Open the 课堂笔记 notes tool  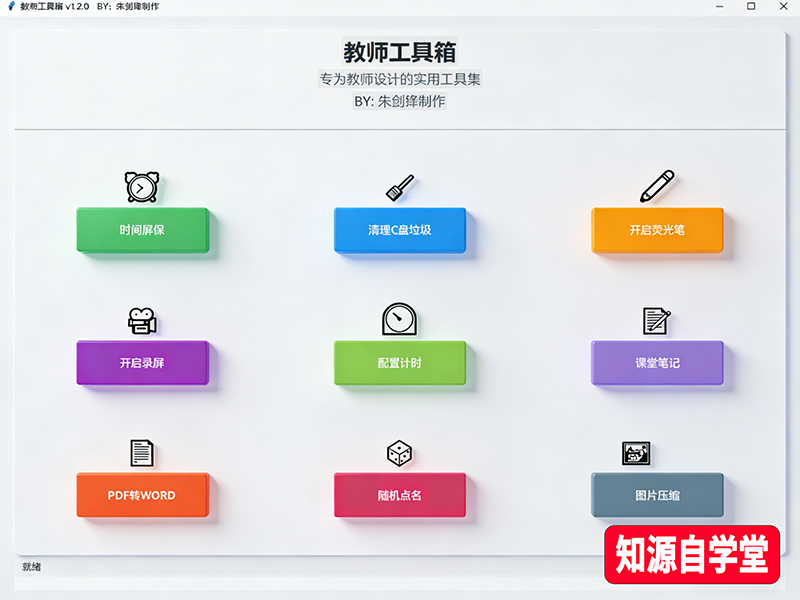pos(657,363)
